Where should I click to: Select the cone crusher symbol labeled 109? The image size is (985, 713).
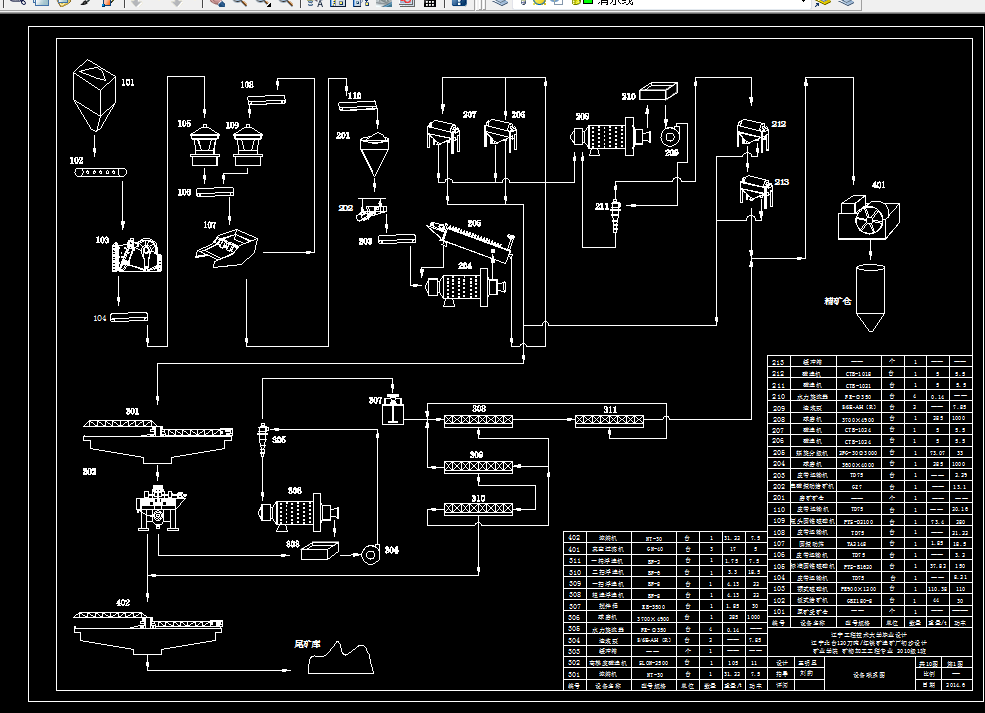[x=248, y=145]
